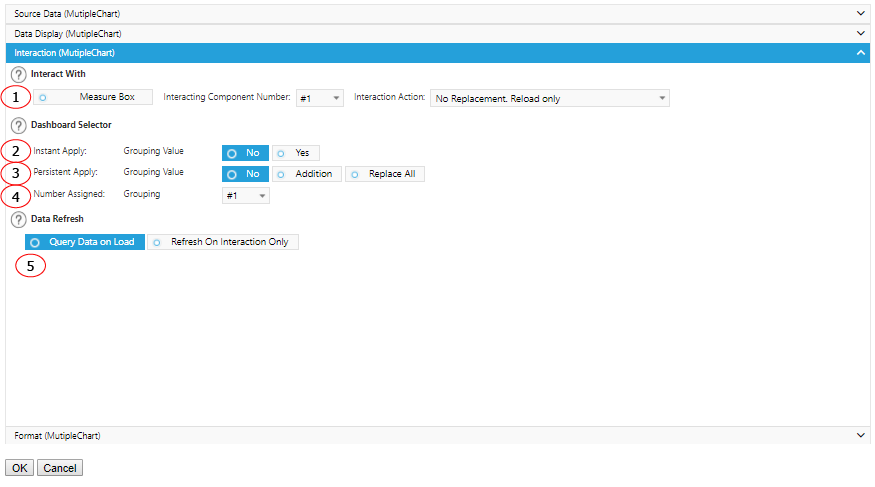
Task: Select No for Instant Apply
Action: pyautogui.click(x=245, y=153)
